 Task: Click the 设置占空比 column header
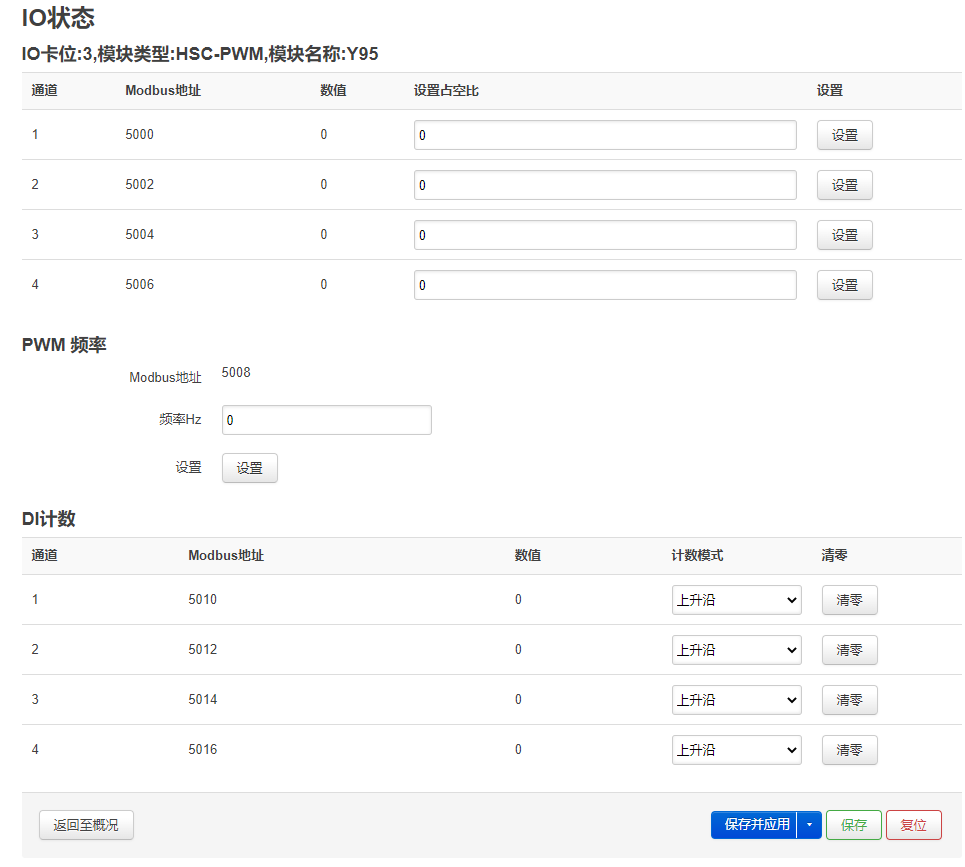pos(446,91)
